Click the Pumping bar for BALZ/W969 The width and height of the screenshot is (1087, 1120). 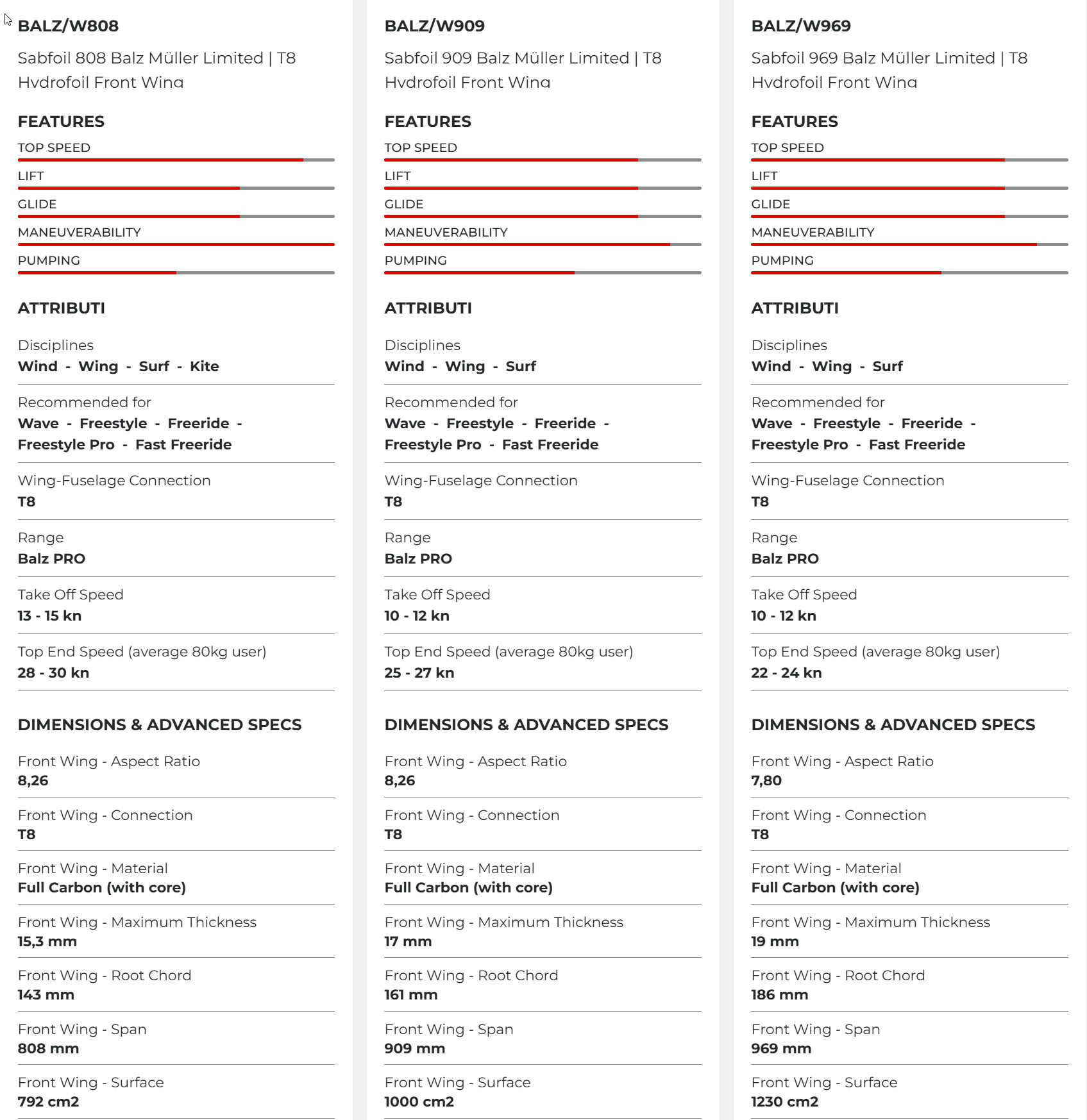click(909, 272)
